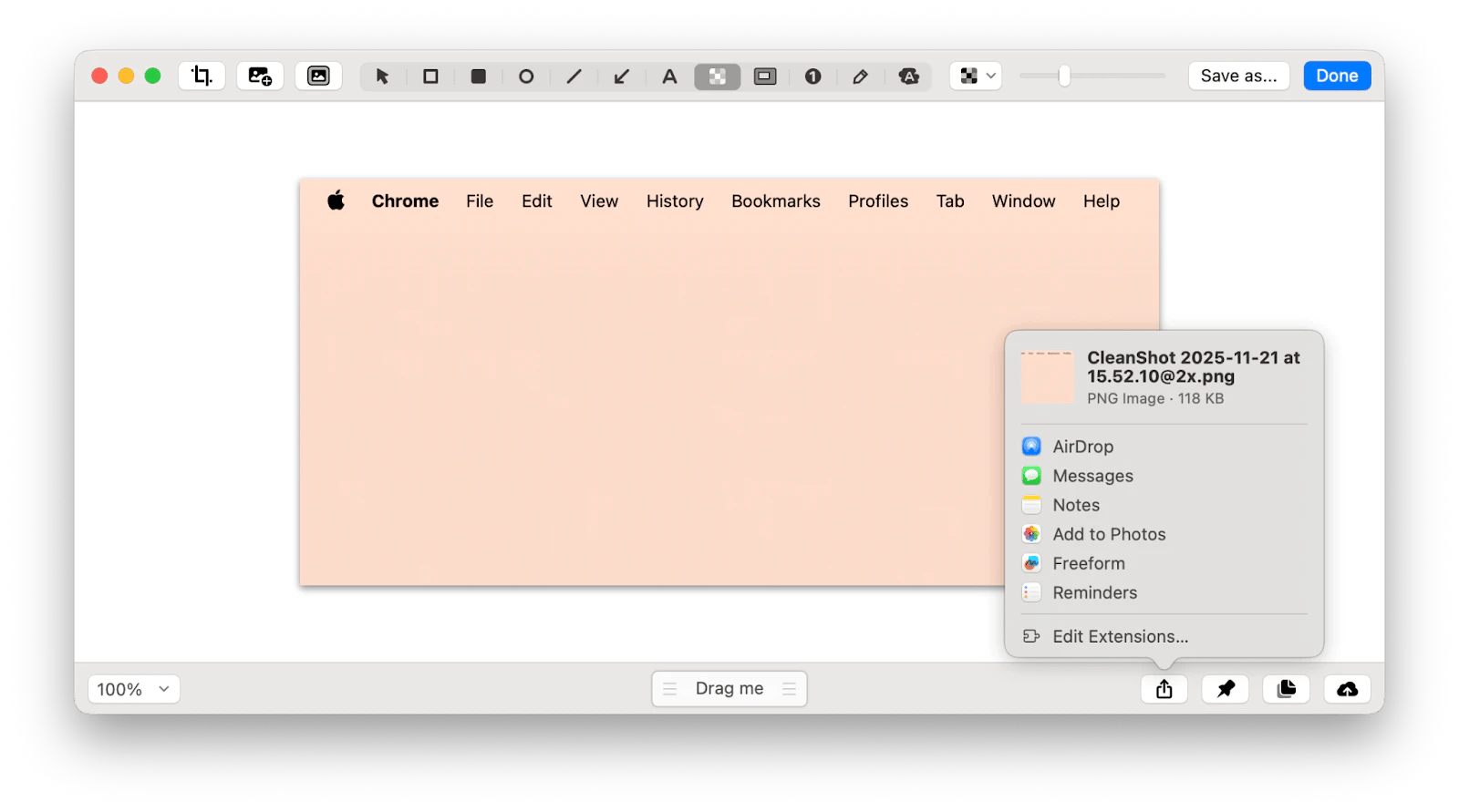Toggle the pixelate blur tool
Image resolution: width=1459 pixels, height=812 pixels.
(x=718, y=77)
